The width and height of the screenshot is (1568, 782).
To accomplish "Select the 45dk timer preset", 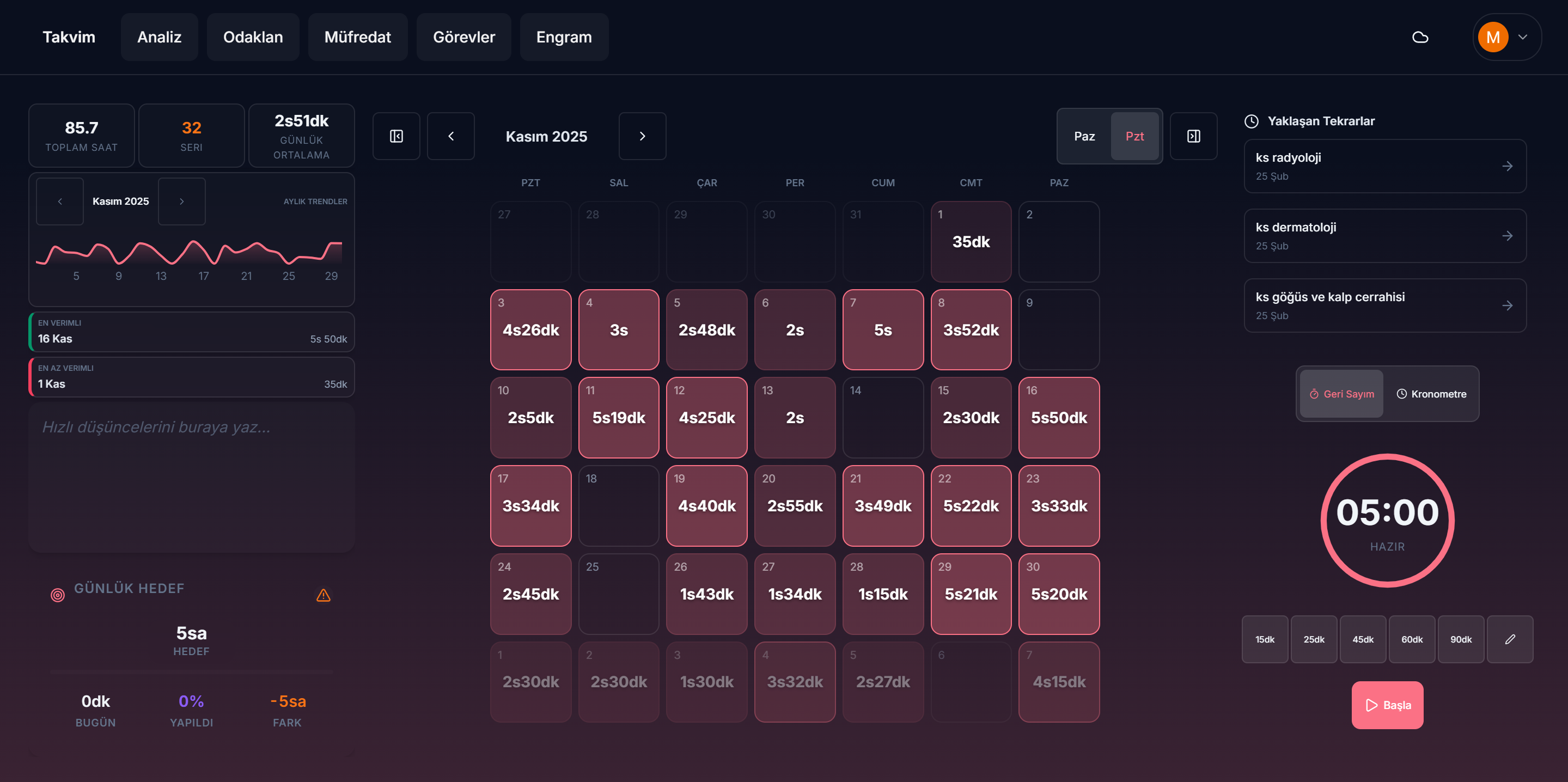I will tap(1363, 639).
